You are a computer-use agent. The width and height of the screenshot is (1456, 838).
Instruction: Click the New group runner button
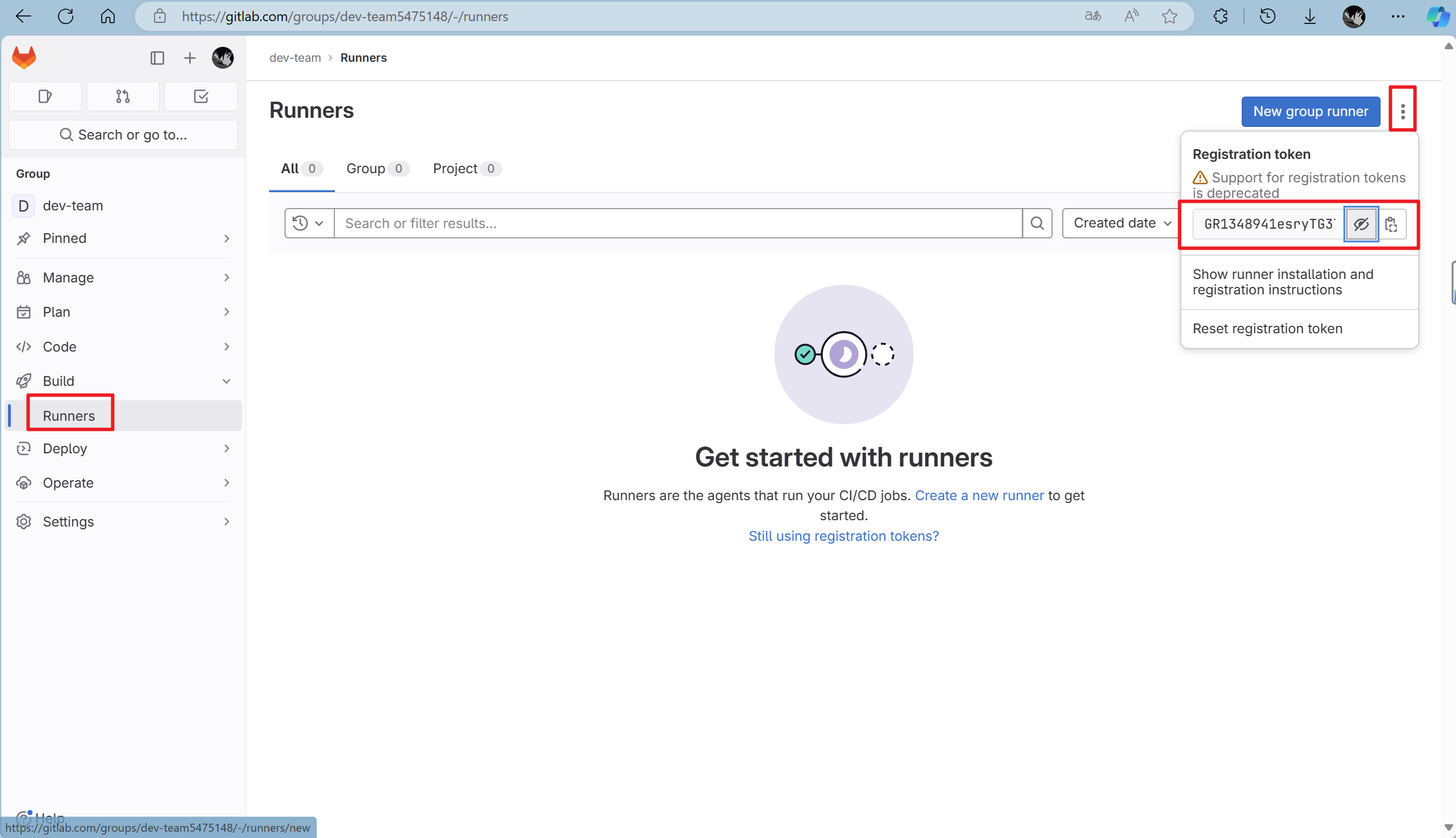pos(1310,110)
